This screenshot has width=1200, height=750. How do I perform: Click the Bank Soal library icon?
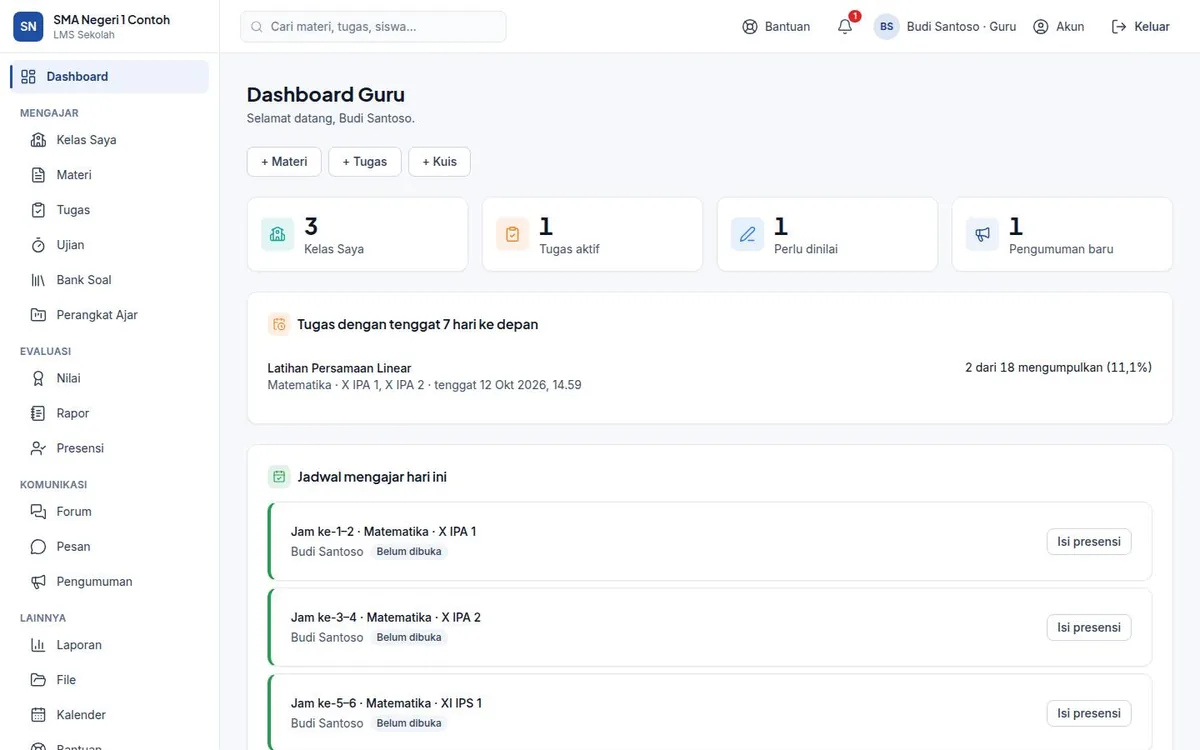tap(38, 280)
